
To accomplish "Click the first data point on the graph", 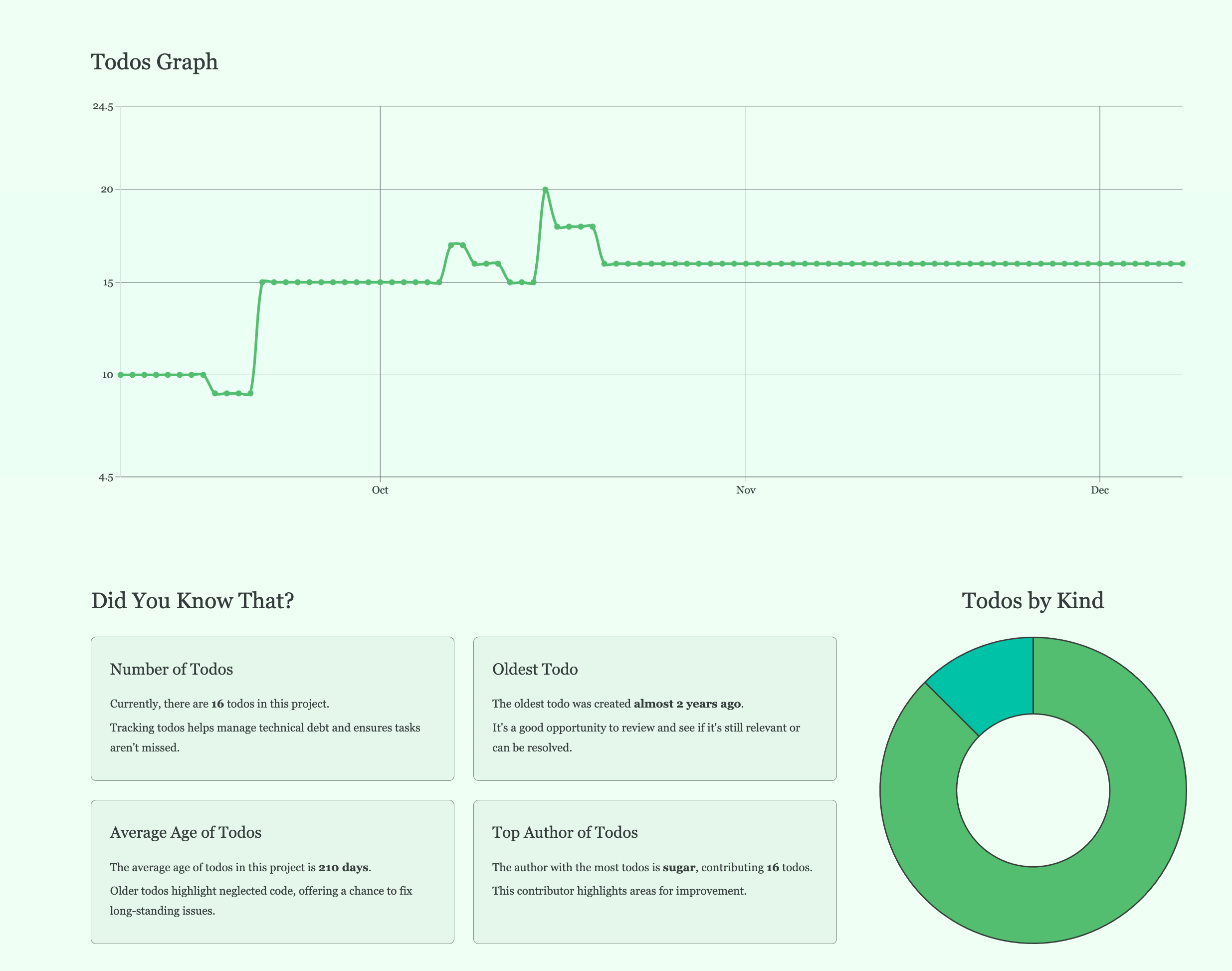I will [121, 375].
